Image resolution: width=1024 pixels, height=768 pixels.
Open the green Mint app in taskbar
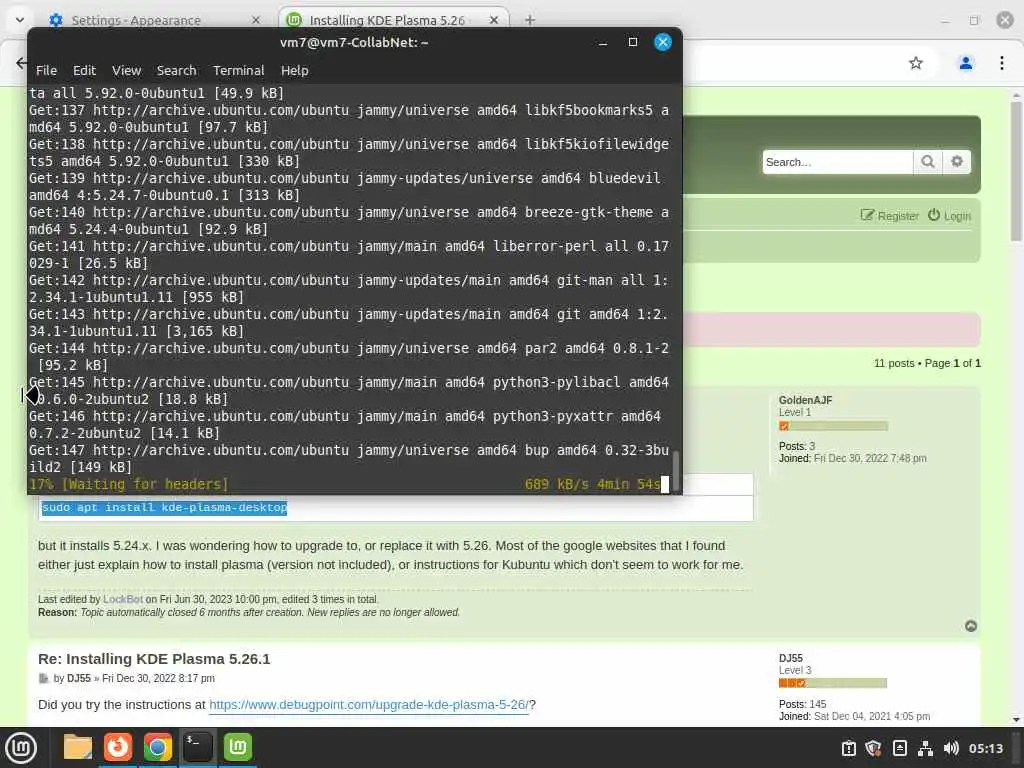tap(238, 747)
